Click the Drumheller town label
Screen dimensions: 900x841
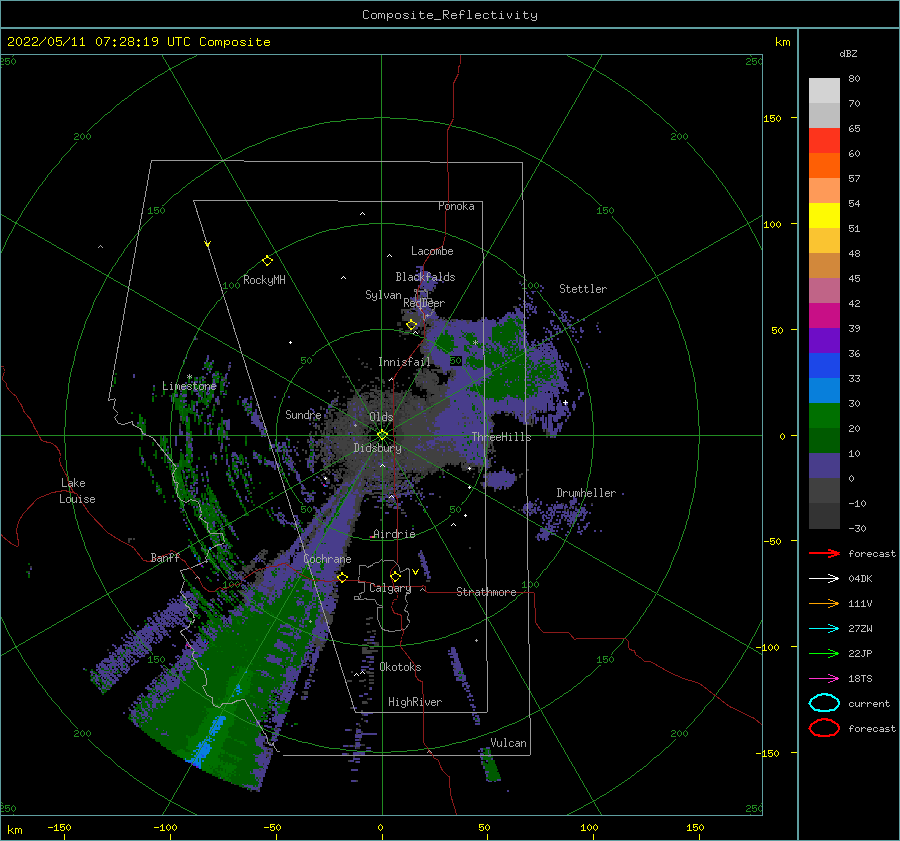(x=586, y=493)
